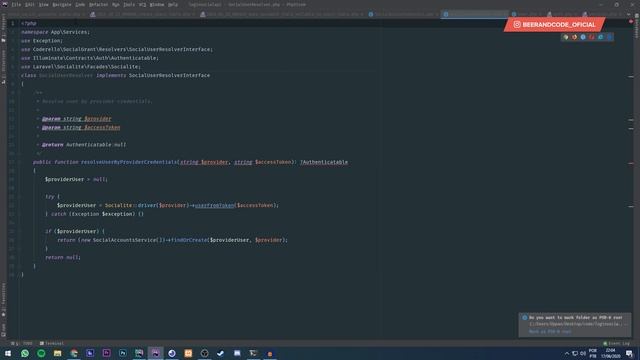
Task: Open the Refactor menu
Action: pyautogui.click(x=98, y=4)
